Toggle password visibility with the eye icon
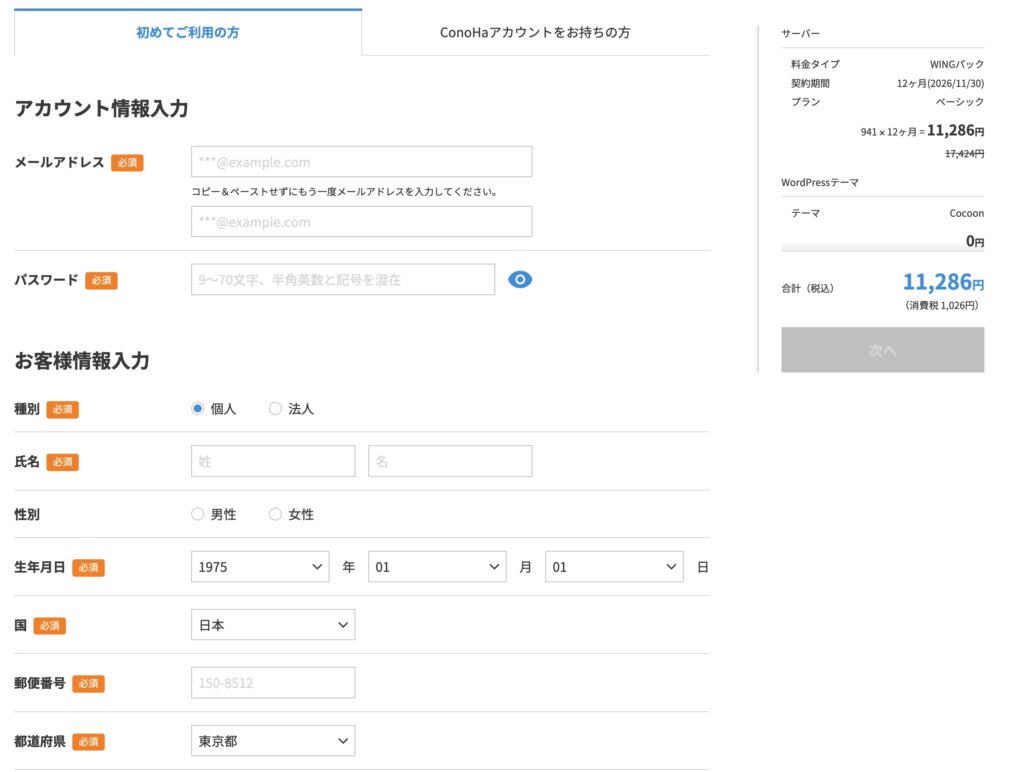The width and height of the screenshot is (1024, 772). pos(520,279)
